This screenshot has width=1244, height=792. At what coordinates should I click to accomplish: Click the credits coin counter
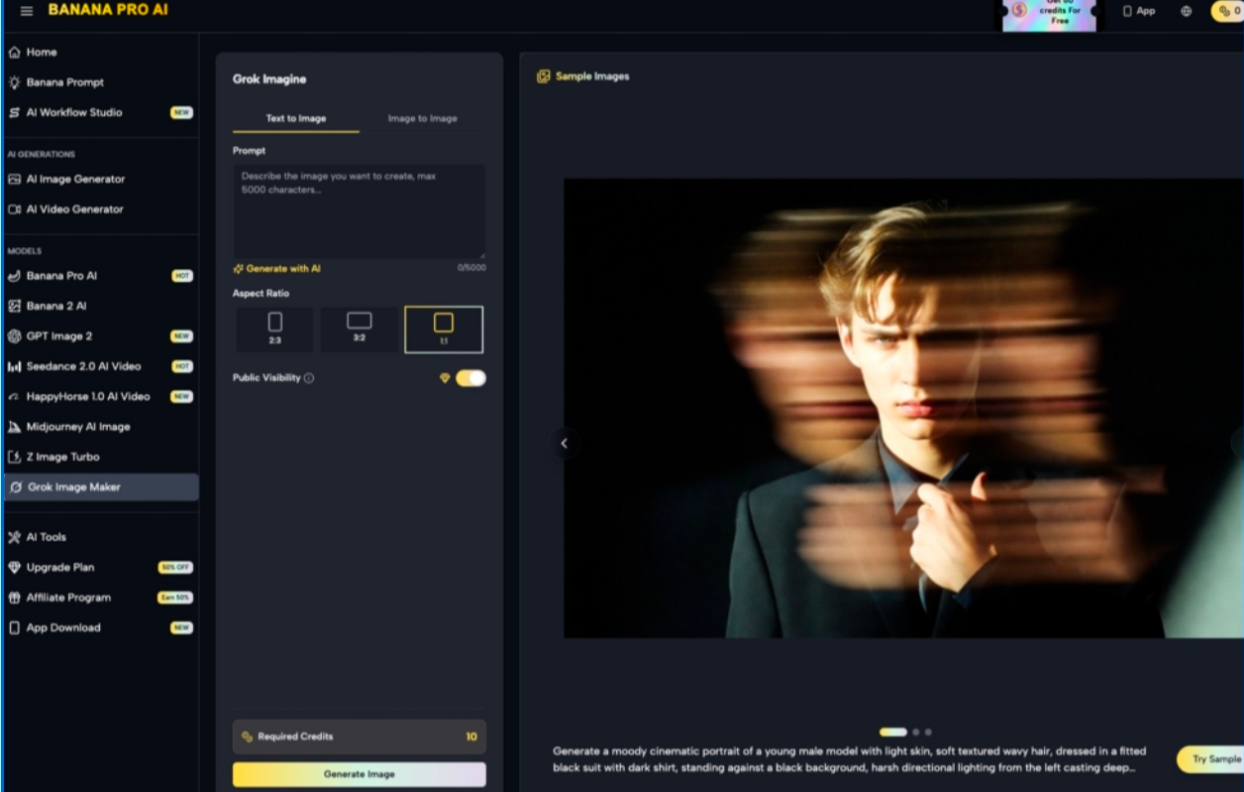click(x=1227, y=11)
